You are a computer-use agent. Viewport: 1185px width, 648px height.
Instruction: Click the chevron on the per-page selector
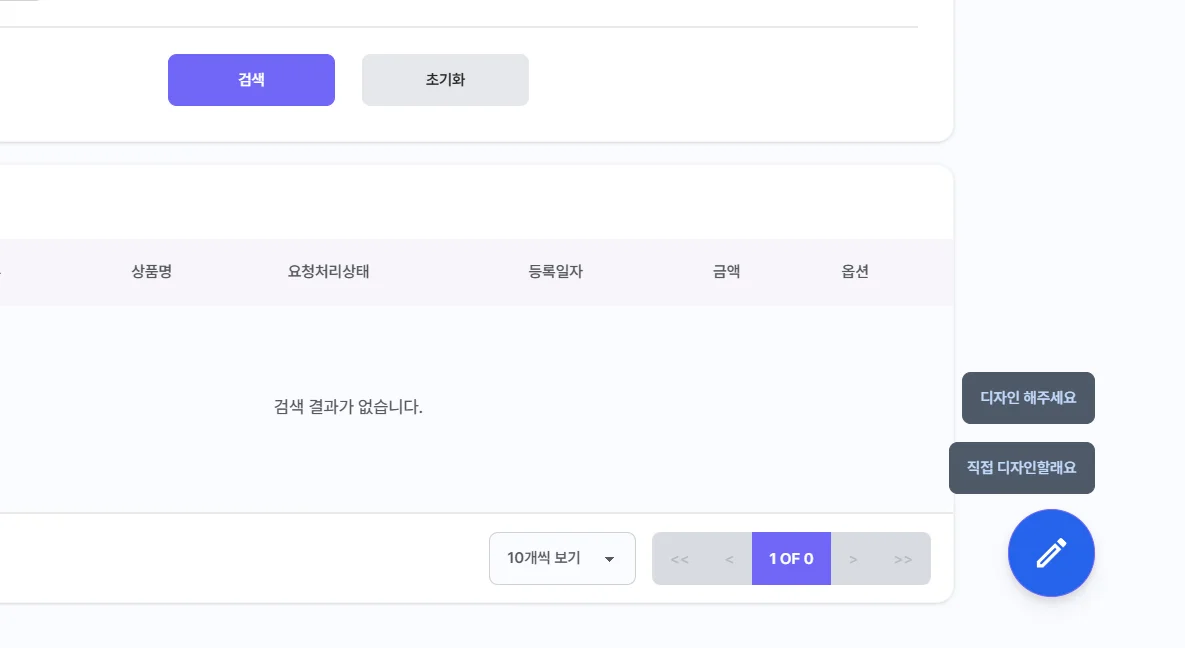tap(609, 559)
